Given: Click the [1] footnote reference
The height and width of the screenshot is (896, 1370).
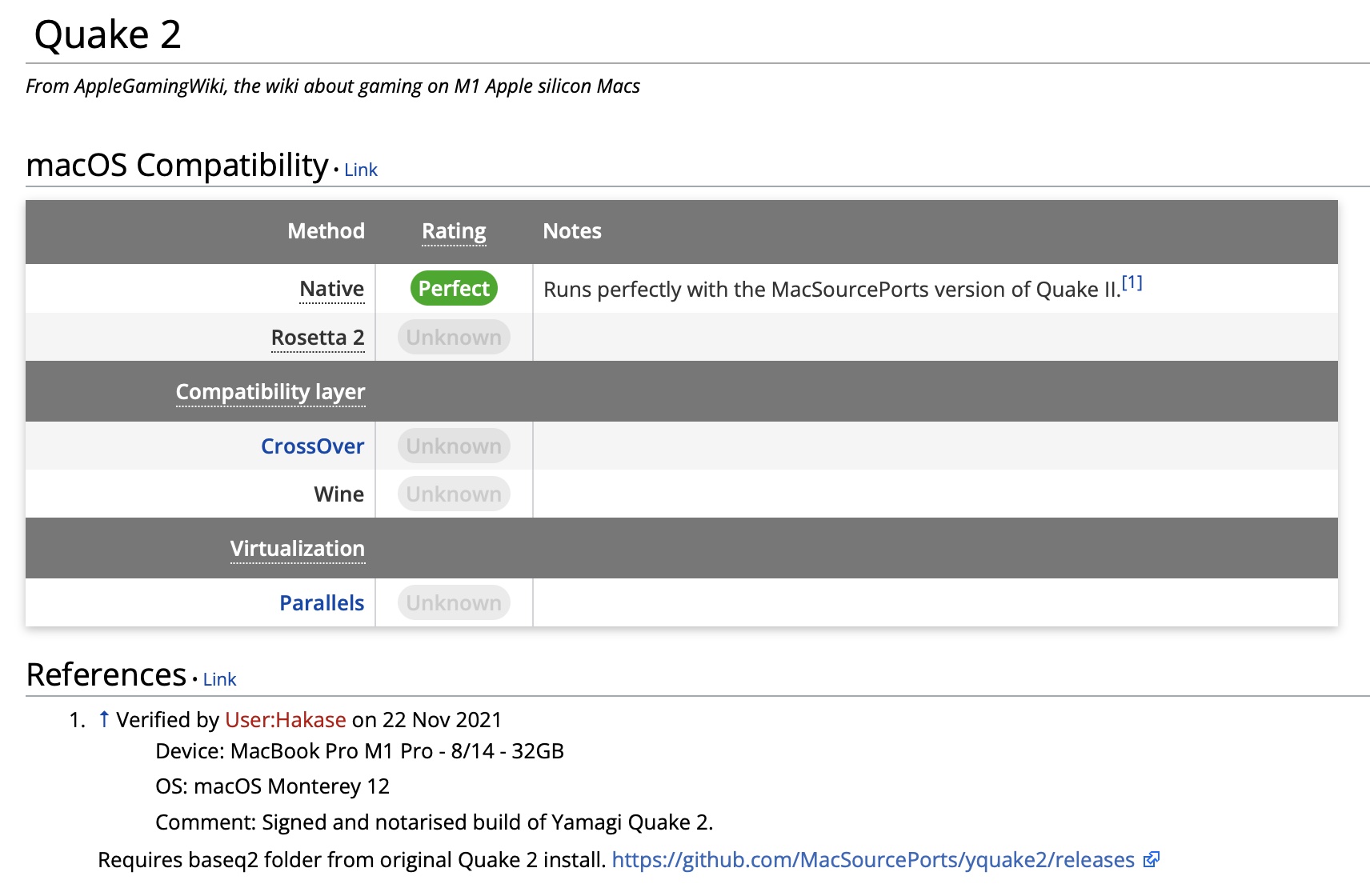Looking at the screenshot, I should (x=1132, y=282).
